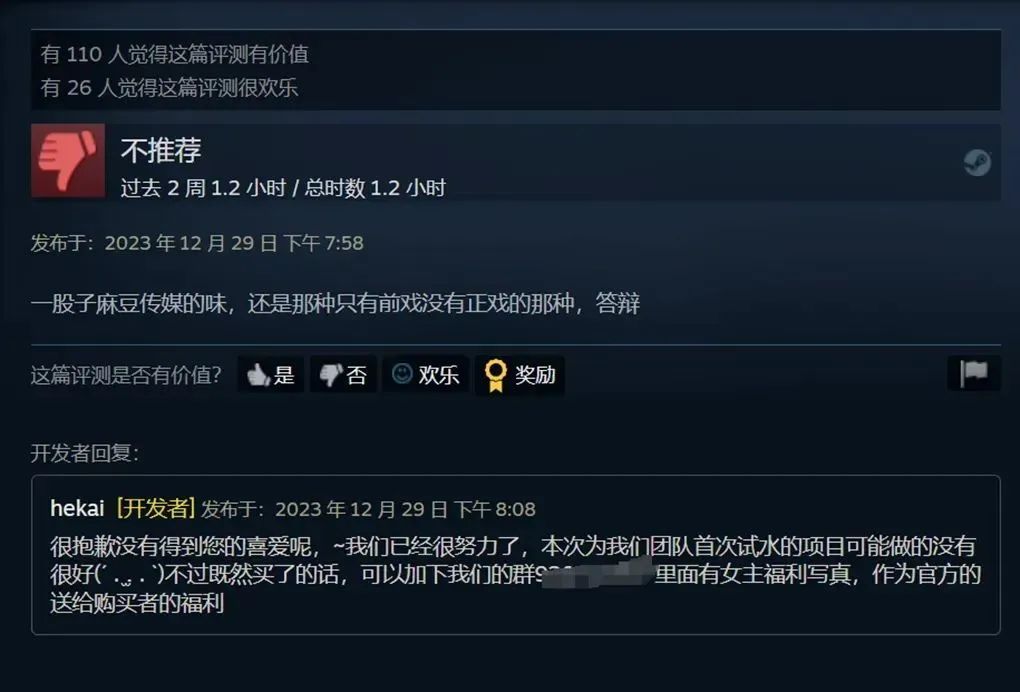This screenshot has height=692, width=1020.
Task: Open the 不推荐 review title
Action: [161, 150]
